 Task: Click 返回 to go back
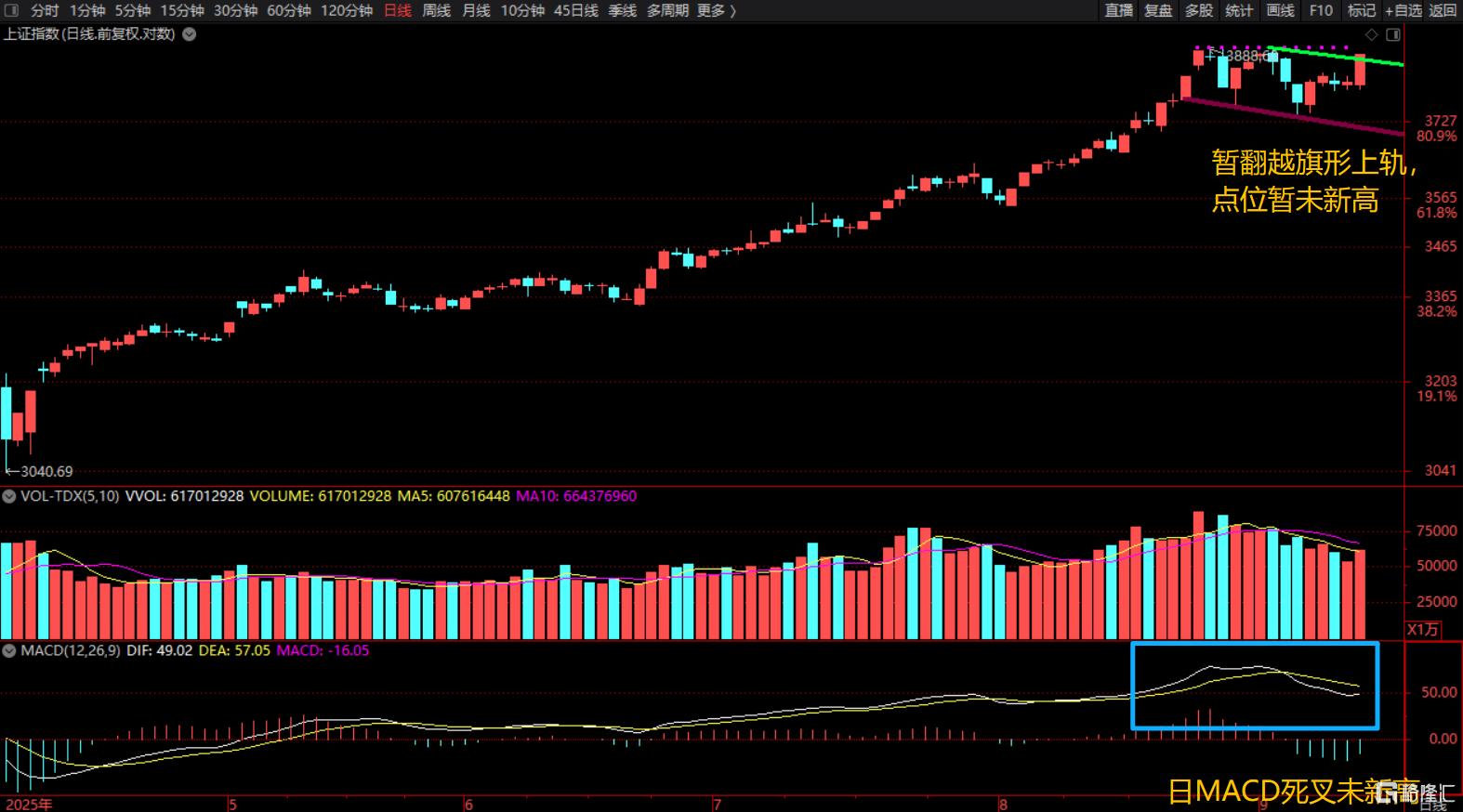pos(1443,10)
